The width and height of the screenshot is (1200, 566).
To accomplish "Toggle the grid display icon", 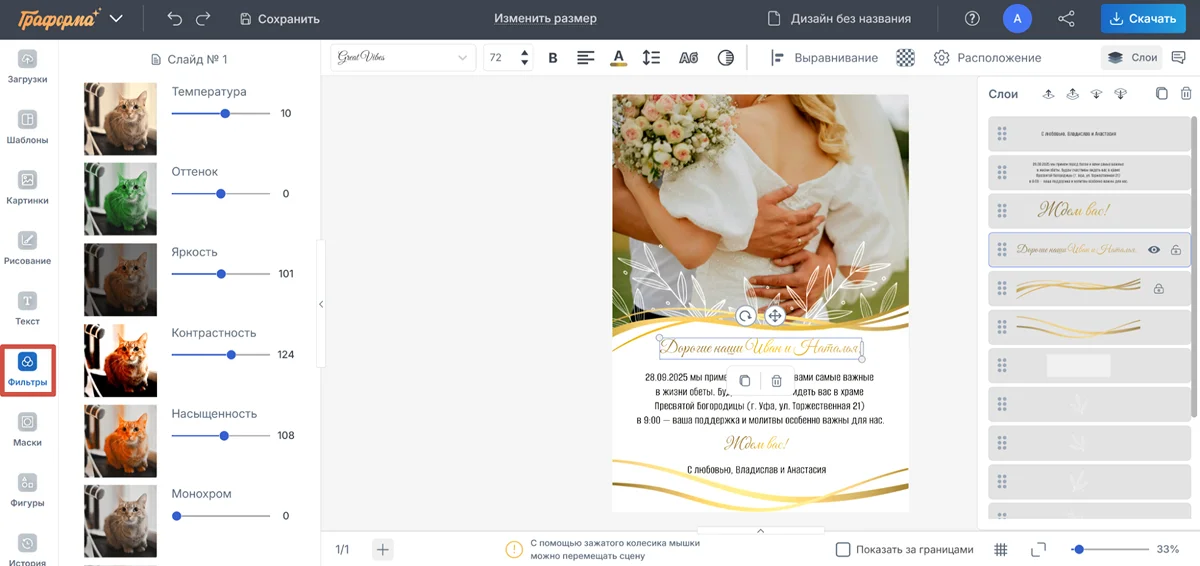I will (x=1001, y=549).
